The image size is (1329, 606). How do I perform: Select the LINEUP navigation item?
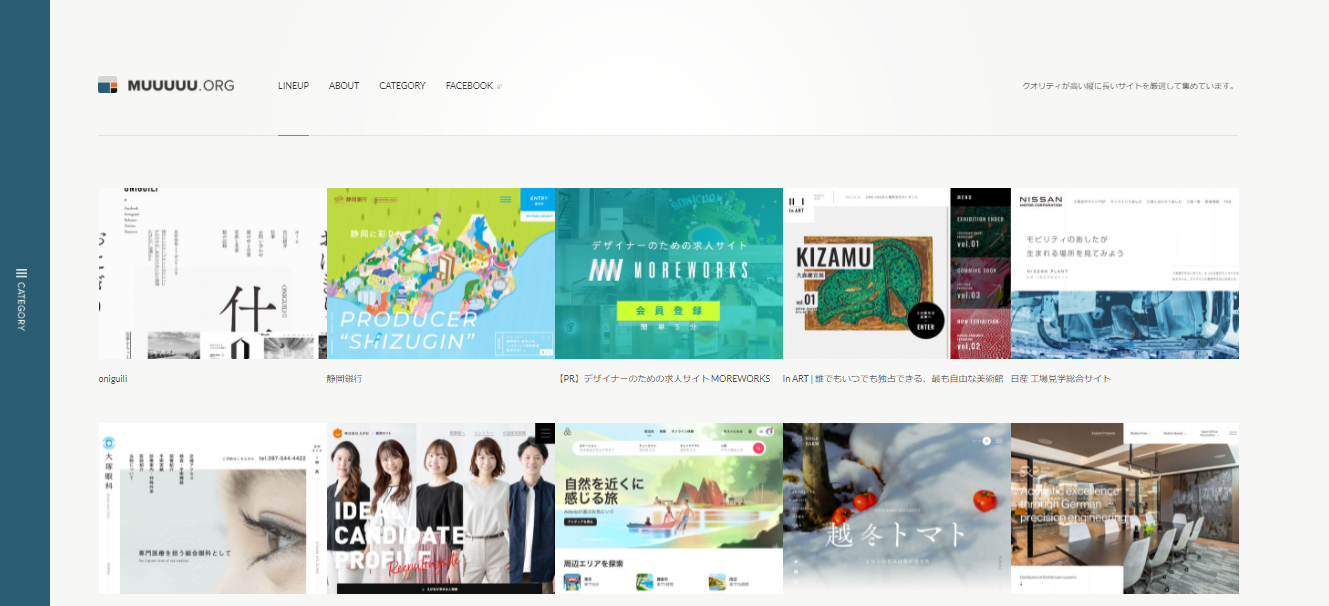pos(293,86)
